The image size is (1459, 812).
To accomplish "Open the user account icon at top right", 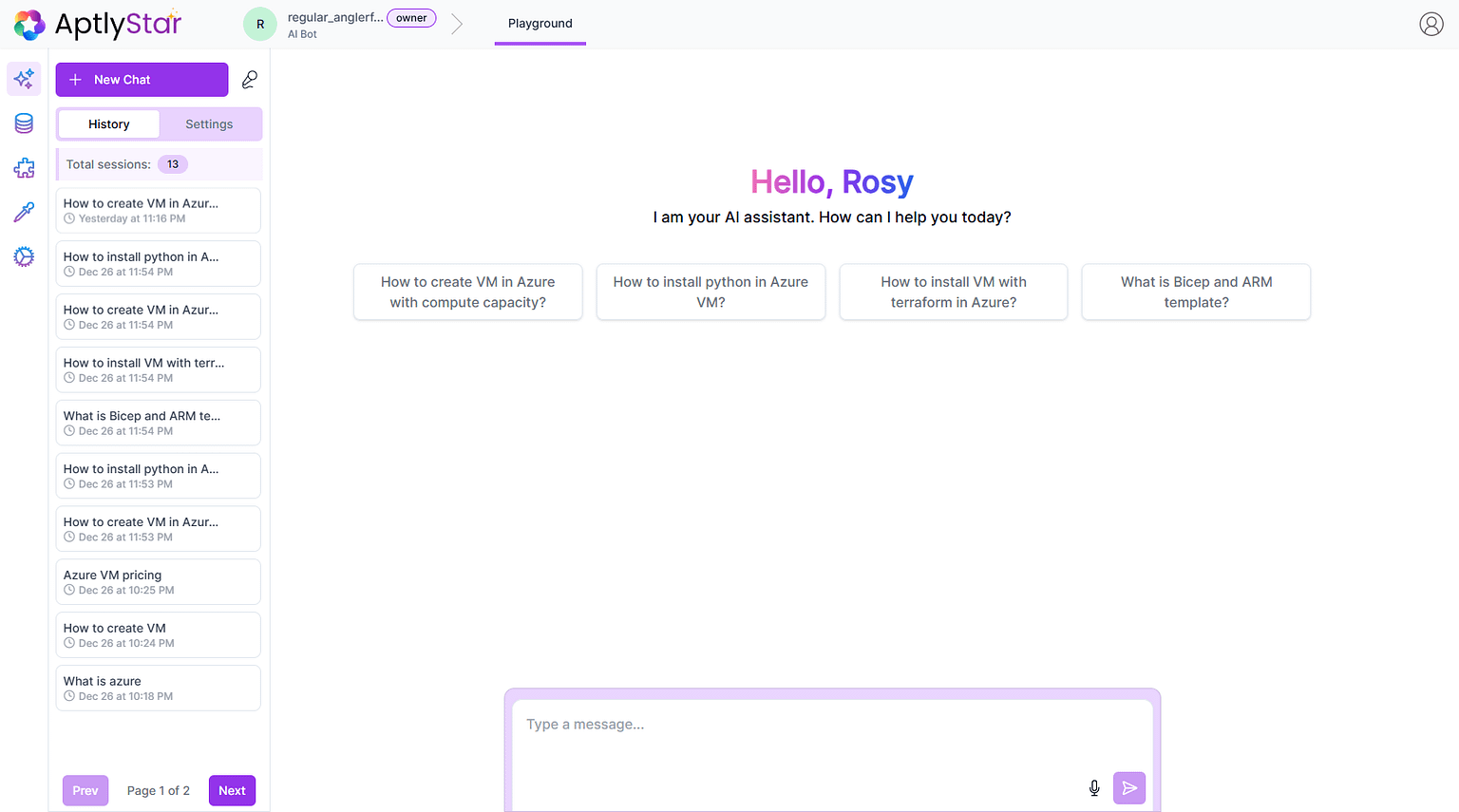I will [1431, 24].
